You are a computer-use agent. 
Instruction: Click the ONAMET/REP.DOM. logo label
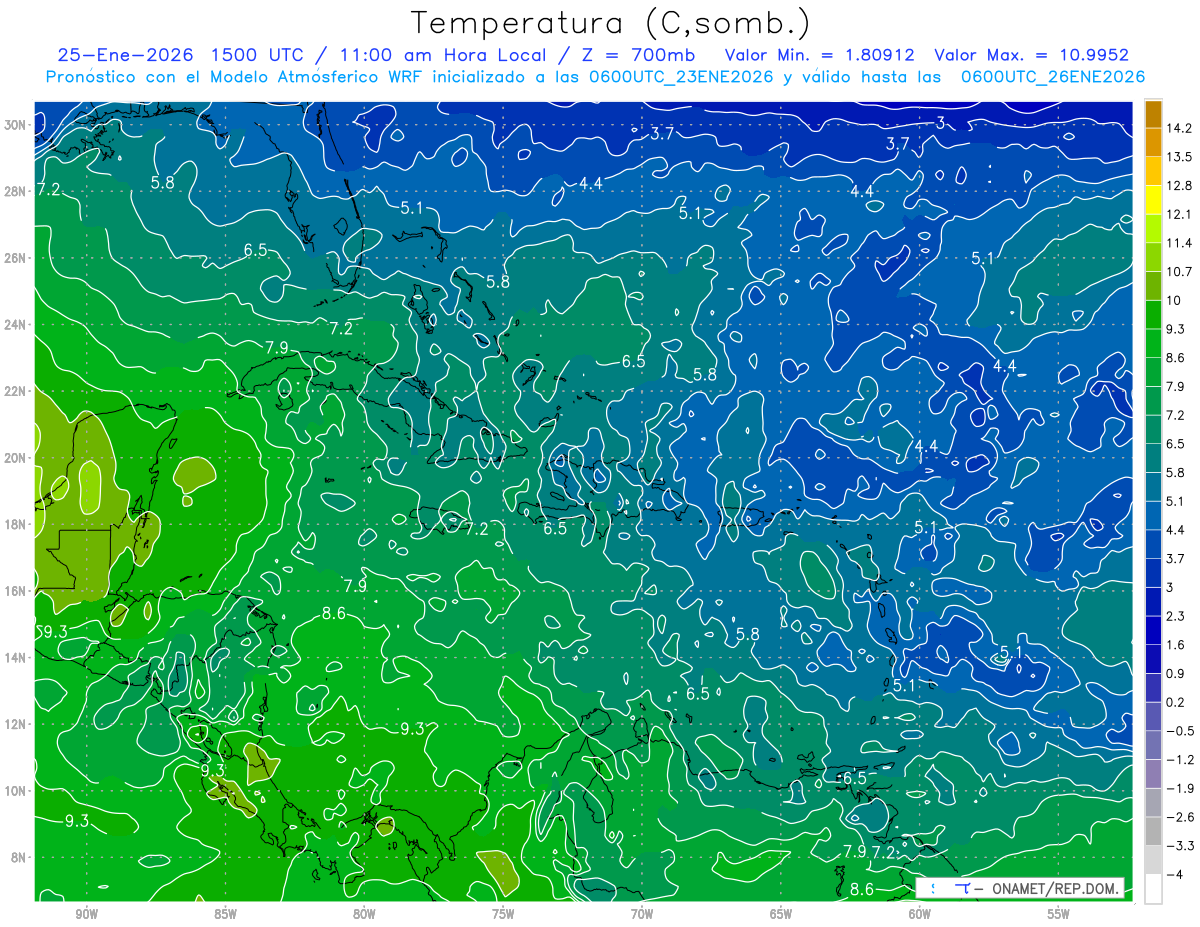tap(1019, 889)
